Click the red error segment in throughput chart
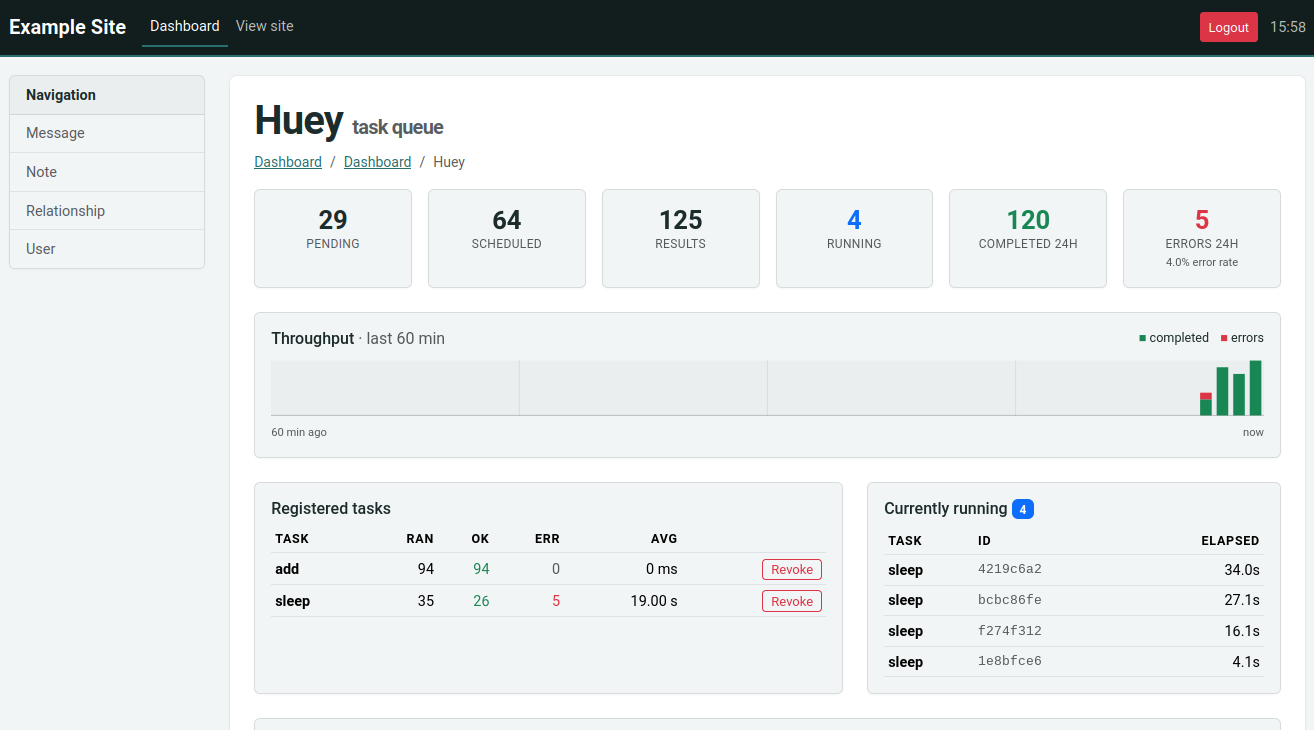This screenshot has height=730, width=1314. point(1206,396)
